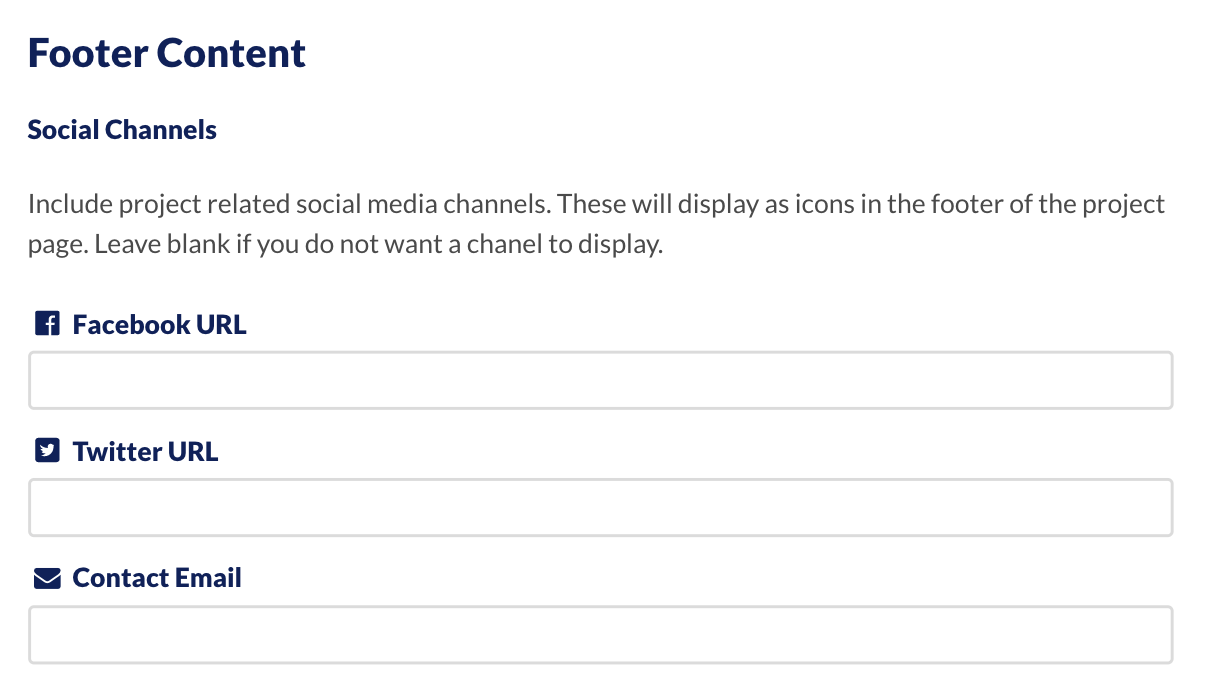Viewport: 1222px width, 690px height.
Task: Click the Footer Content heading
Action: pos(167,53)
